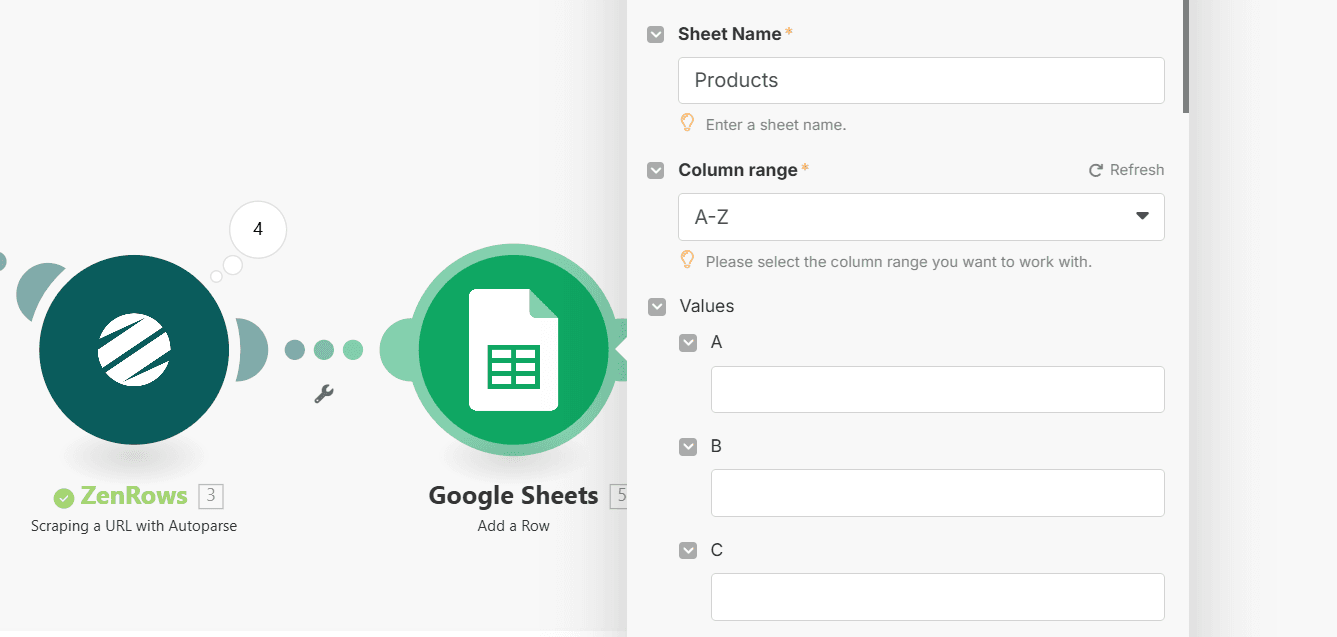This screenshot has height=637, width=1337.
Task: Collapse the Values section toggle
Action: tap(657, 306)
